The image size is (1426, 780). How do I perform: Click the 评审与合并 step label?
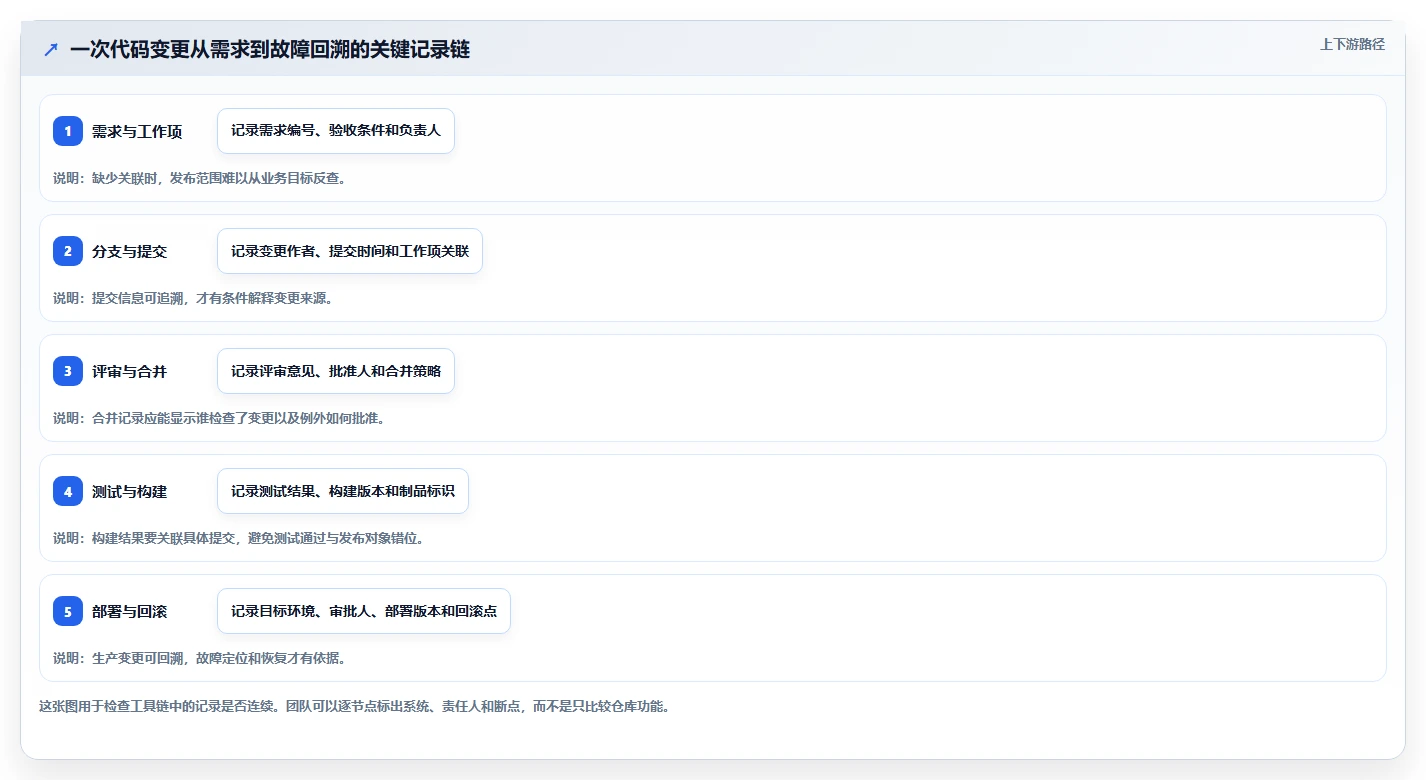click(x=130, y=371)
